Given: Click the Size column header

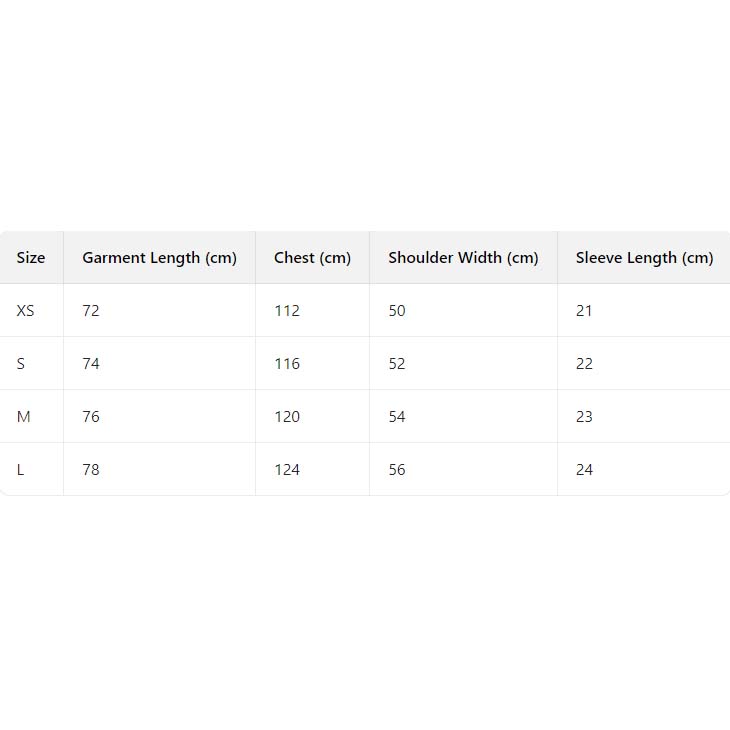Looking at the screenshot, I should click(31, 258).
